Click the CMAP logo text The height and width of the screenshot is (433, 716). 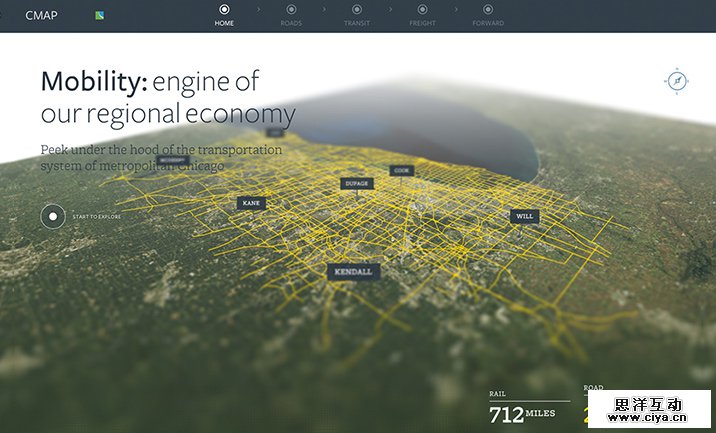click(x=41, y=16)
